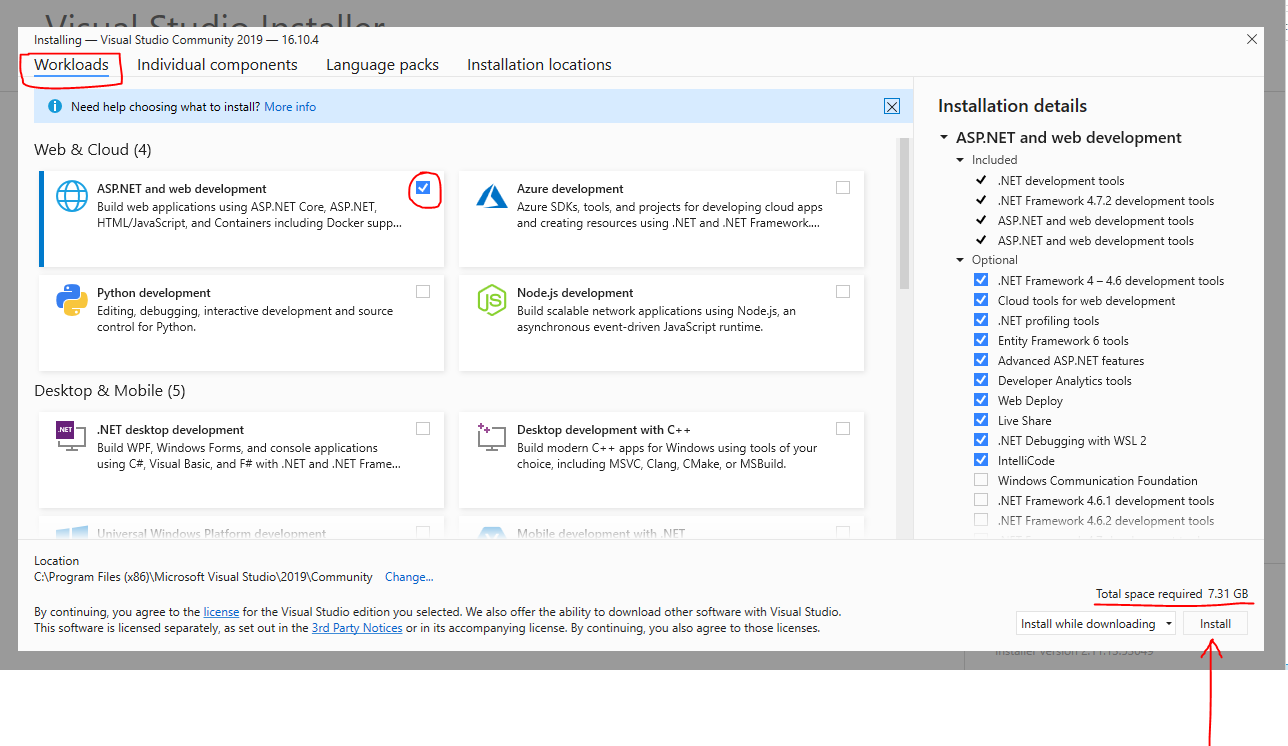This screenshot has height=746, width=1288.
Task: Click the Change... location link
Action: 409,577
